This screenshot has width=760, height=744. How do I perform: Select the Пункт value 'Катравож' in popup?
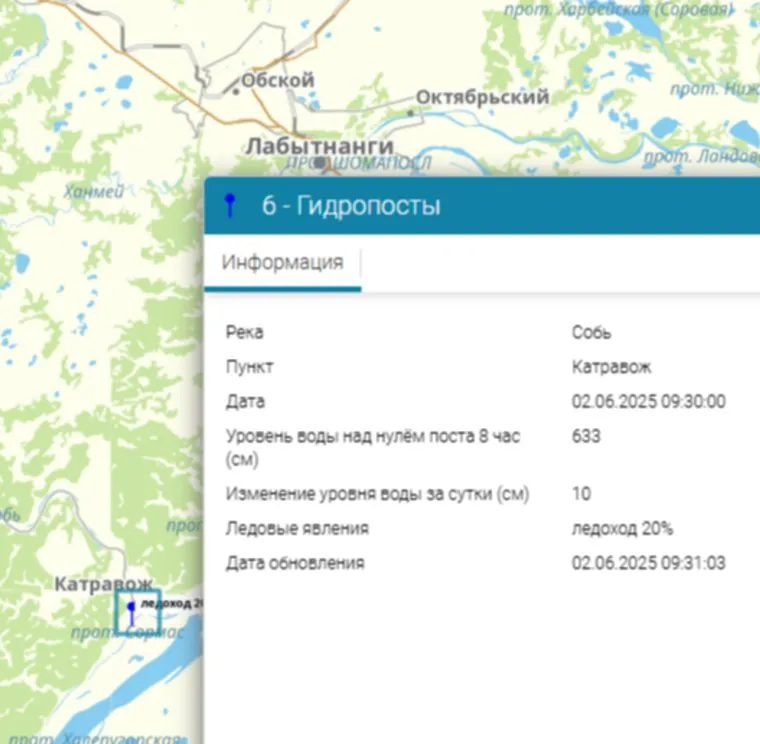(x=611, y=367)
